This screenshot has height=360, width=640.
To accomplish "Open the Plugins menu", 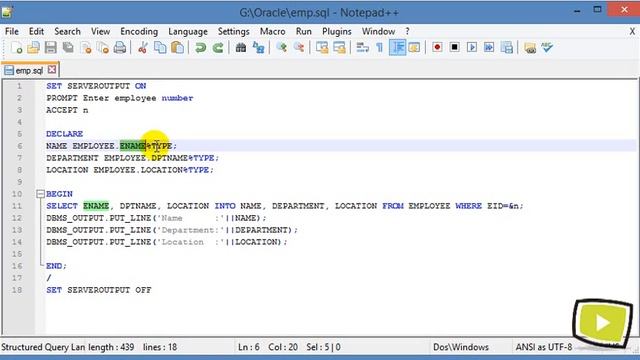I will 337,31.
